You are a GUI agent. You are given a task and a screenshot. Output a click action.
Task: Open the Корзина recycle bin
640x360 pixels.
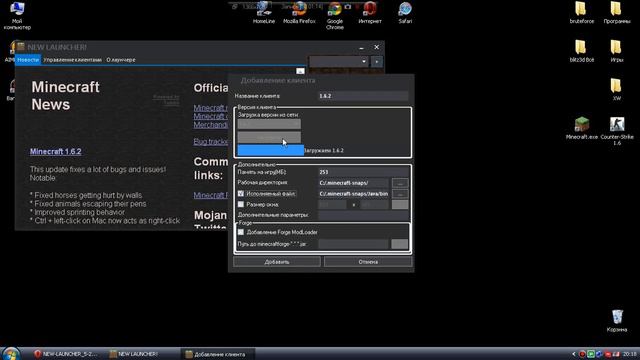click(617, 321)
